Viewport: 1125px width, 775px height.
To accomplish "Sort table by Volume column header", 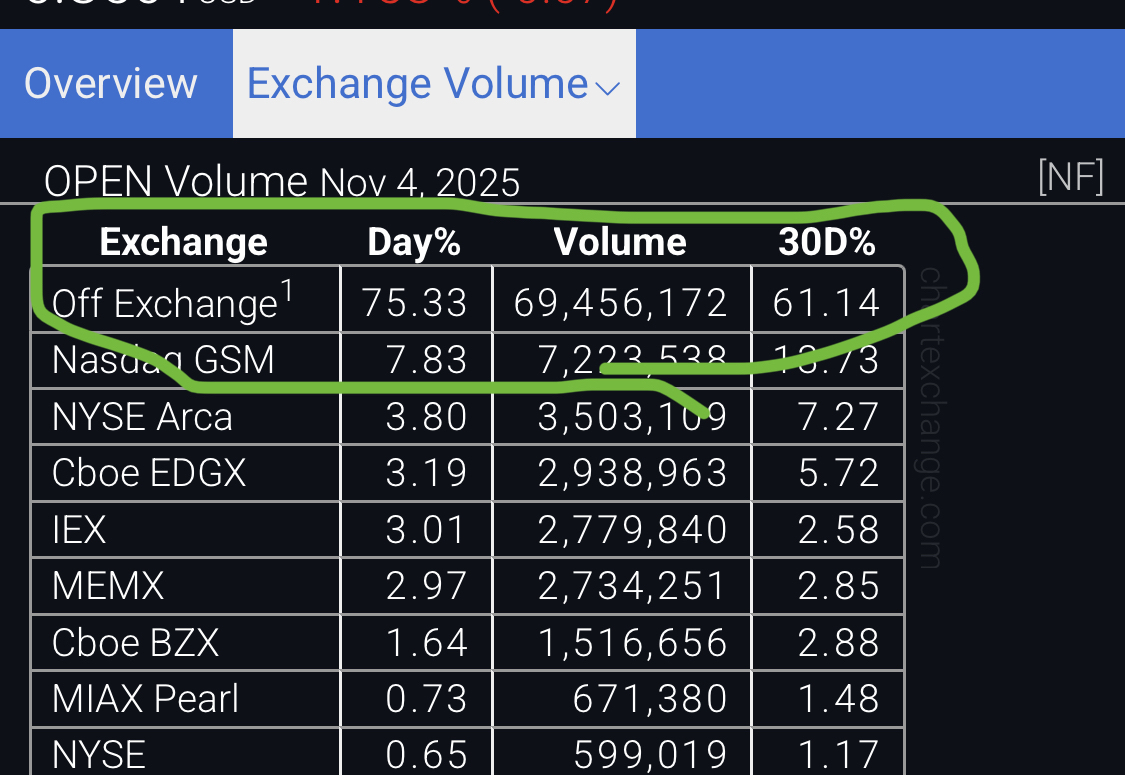I will point(620,242).
